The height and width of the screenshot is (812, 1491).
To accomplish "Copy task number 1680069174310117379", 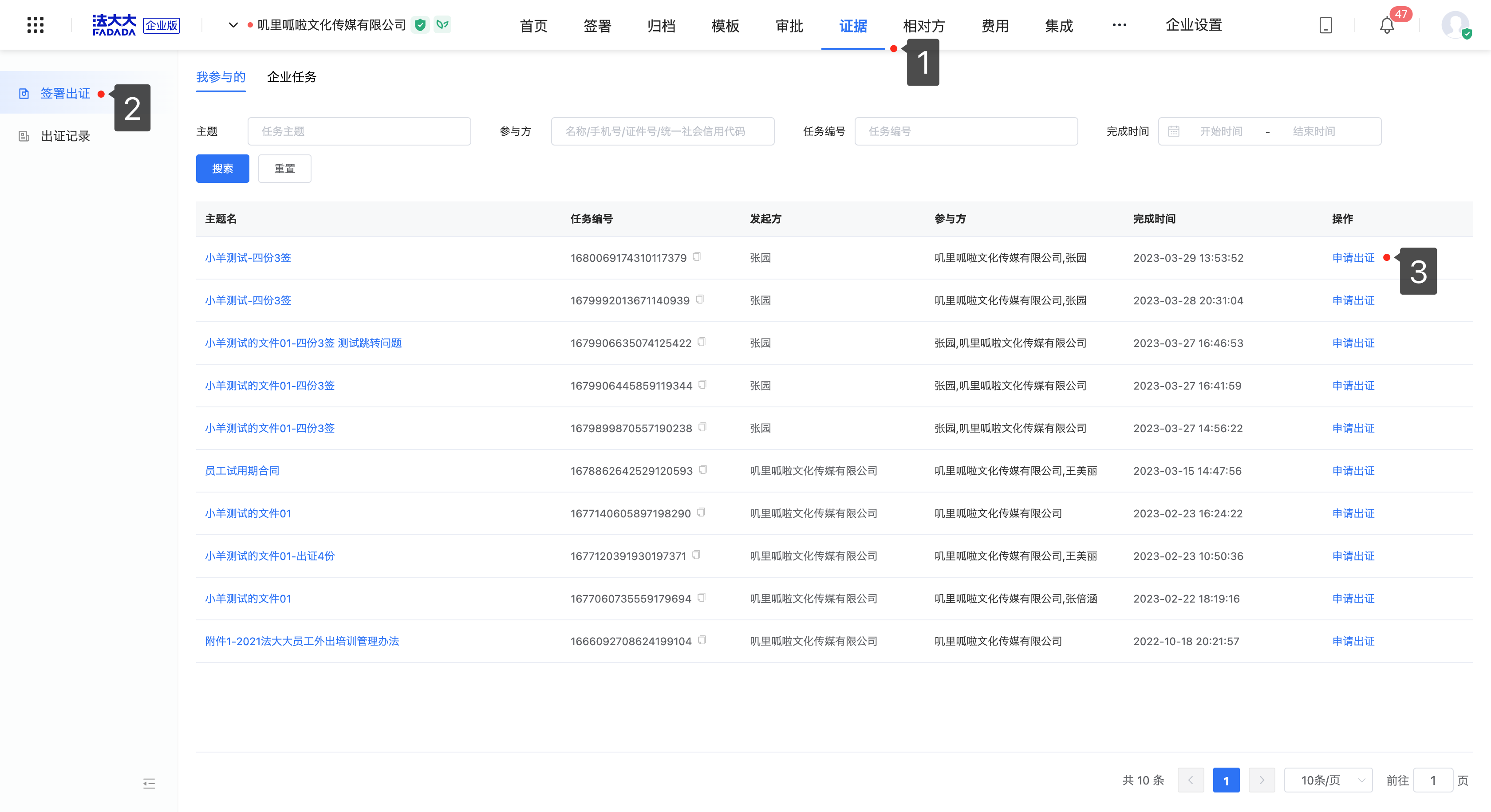I will point(697,257).
